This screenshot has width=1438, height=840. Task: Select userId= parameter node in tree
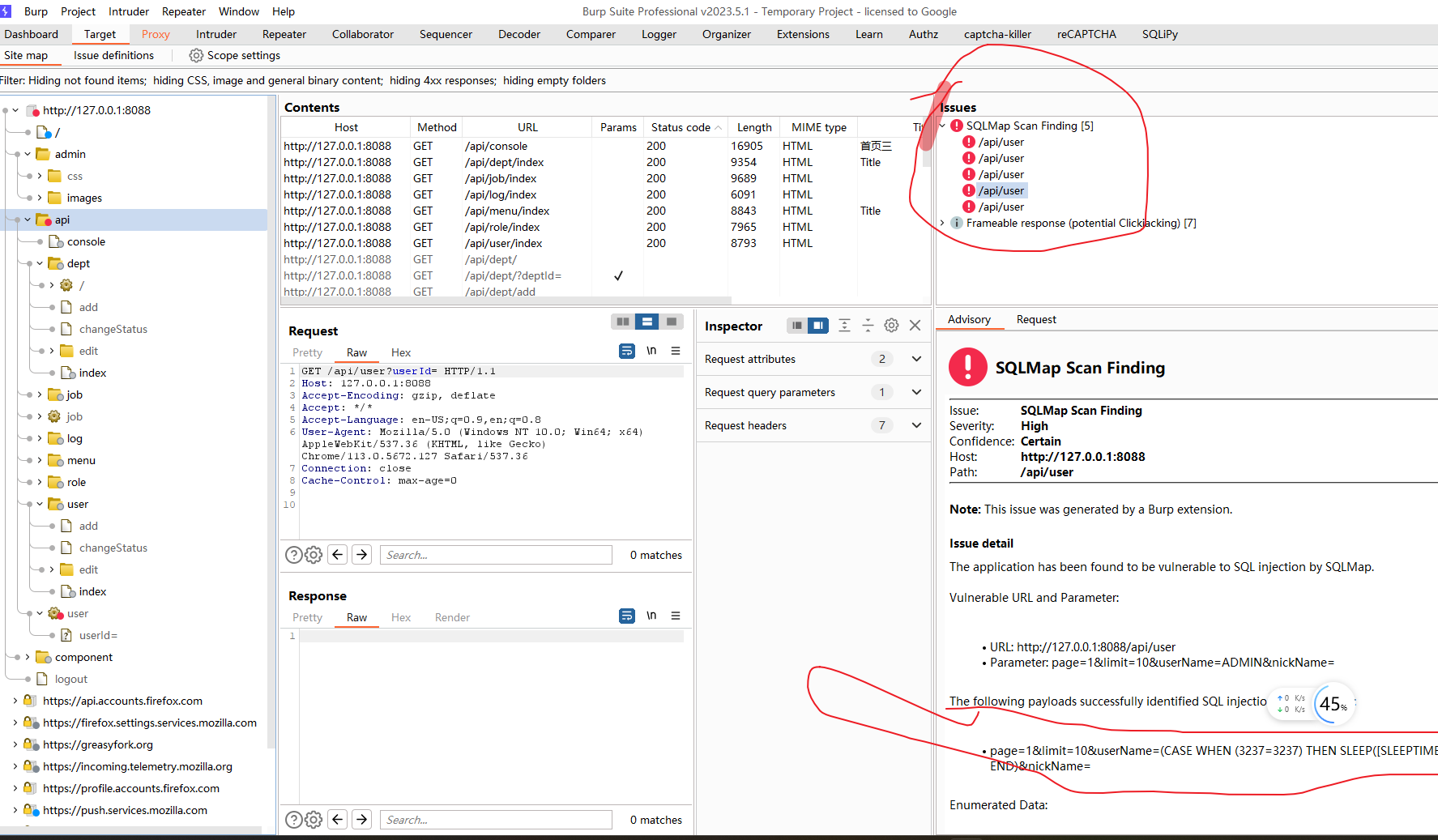98,635
